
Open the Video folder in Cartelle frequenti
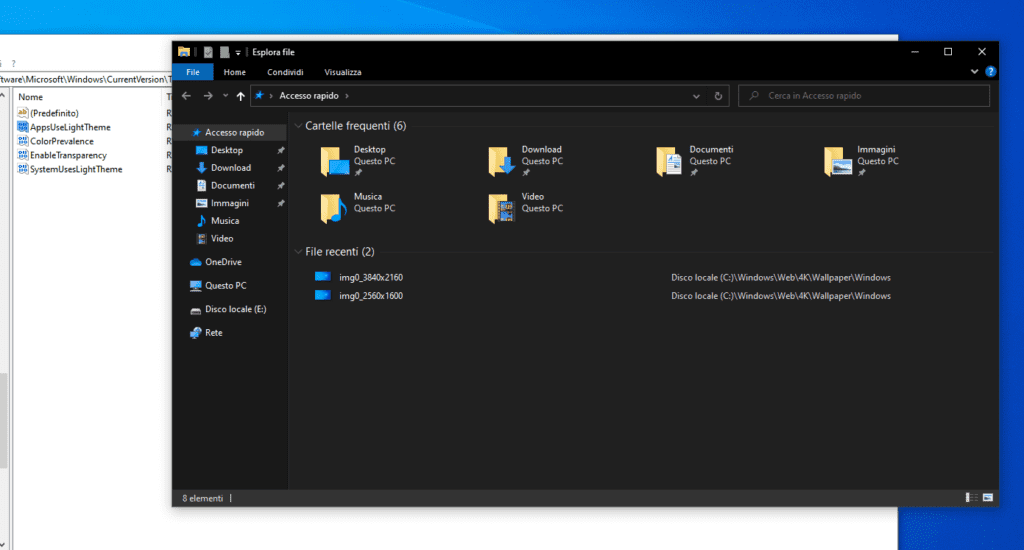click(500, 207)
